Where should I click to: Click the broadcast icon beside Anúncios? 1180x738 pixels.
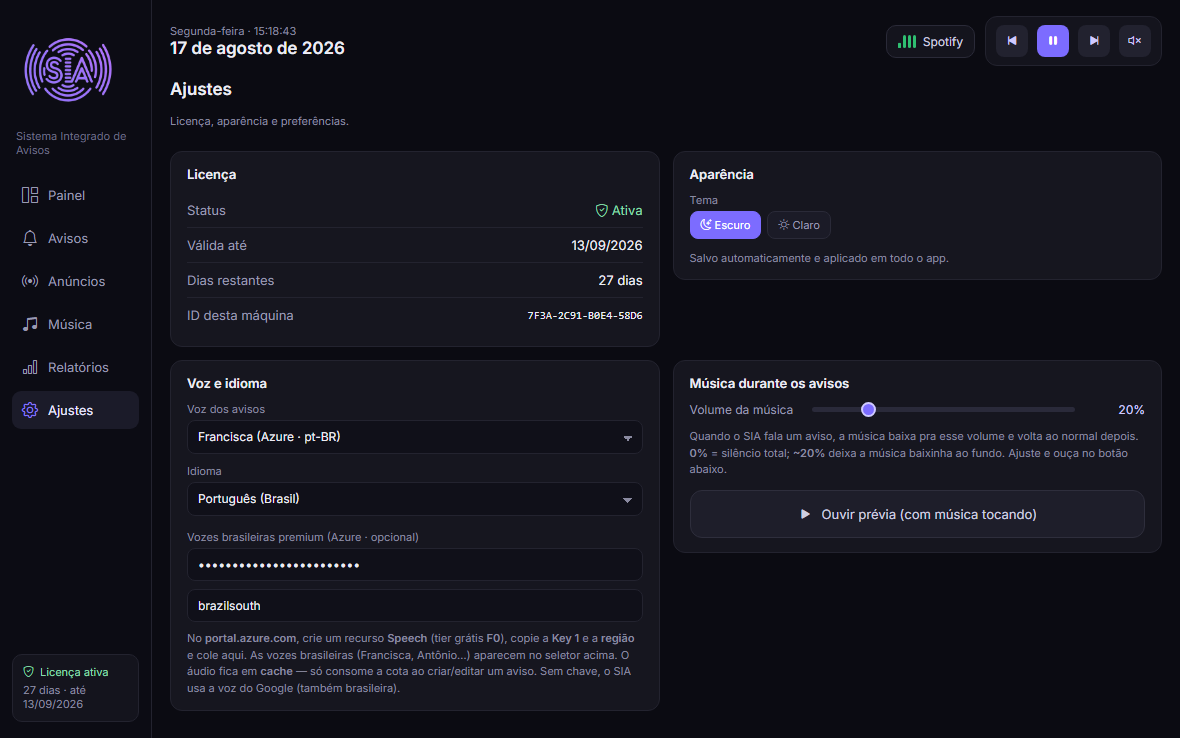point(30,281)
